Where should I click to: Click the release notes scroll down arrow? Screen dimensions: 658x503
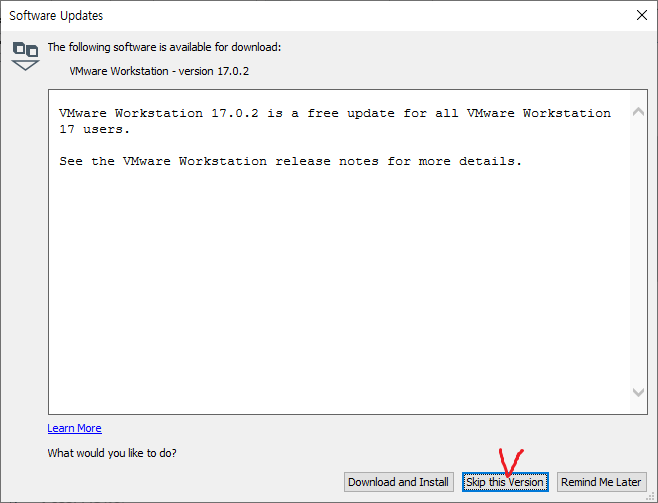[x=638, y=392]
